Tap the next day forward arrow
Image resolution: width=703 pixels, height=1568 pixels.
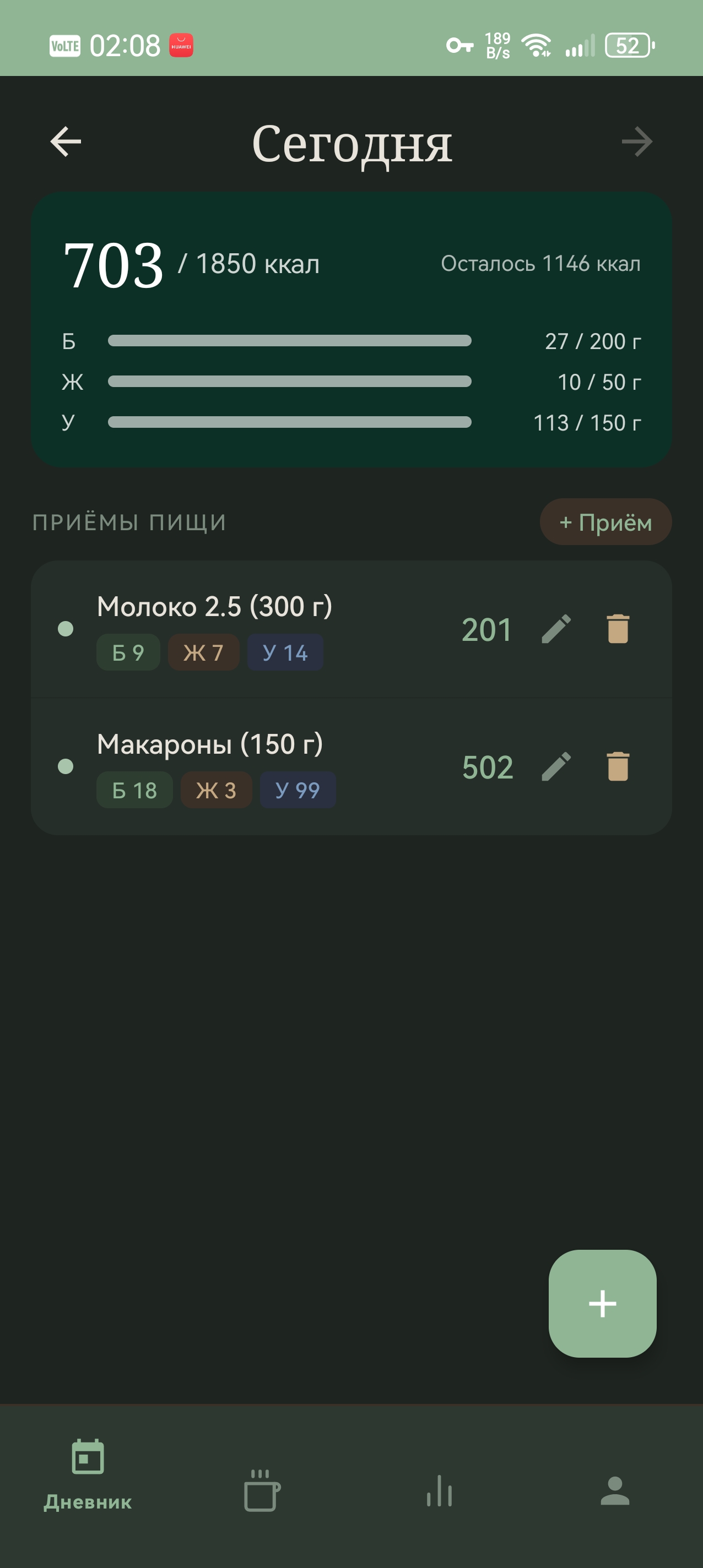[636, 142]
